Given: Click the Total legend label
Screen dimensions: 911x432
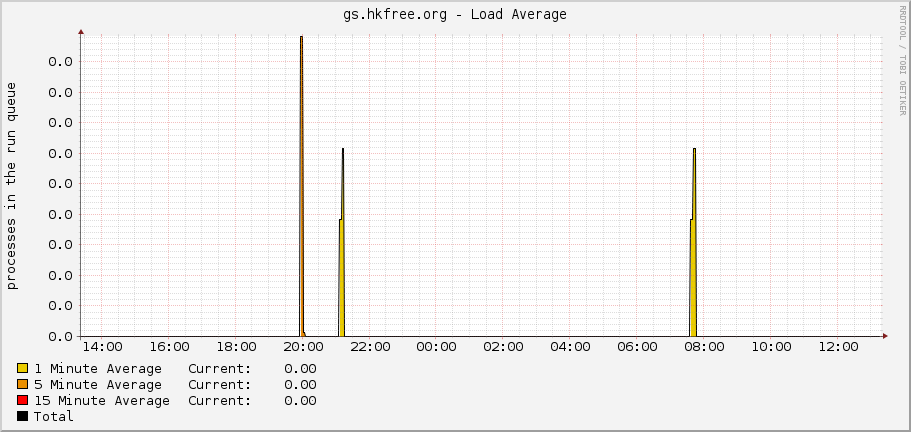Looking at the screenshot, I should click(53, 416).
